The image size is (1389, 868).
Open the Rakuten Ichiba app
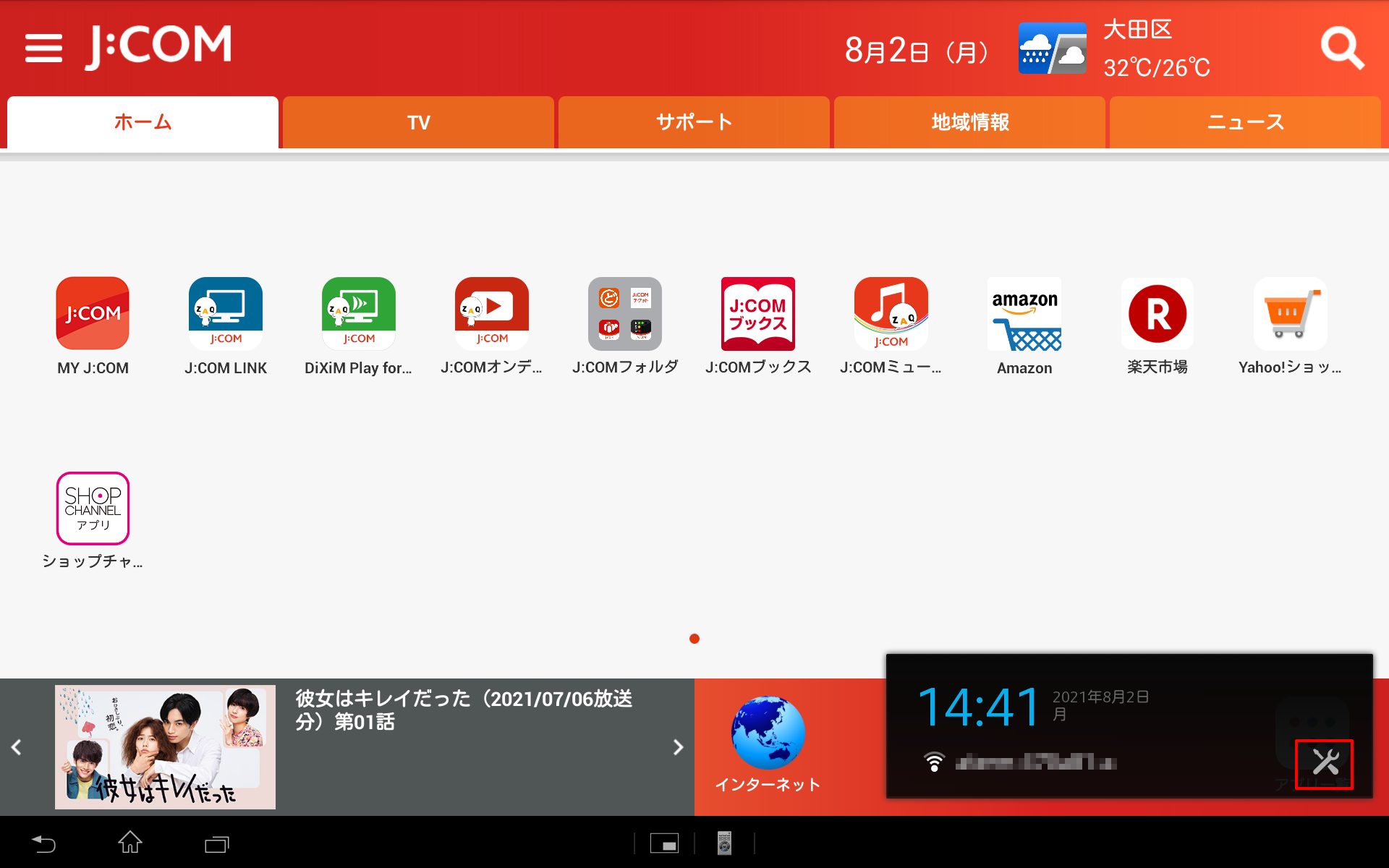(1157, 313)
